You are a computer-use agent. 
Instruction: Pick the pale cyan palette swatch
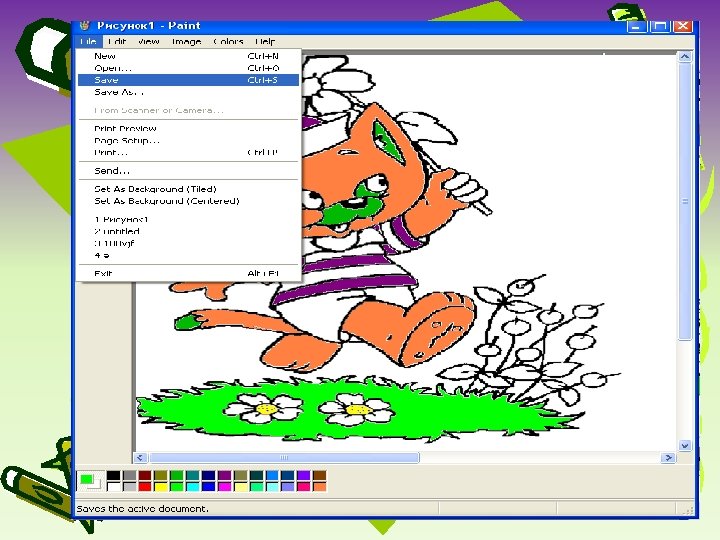(272, 486)
